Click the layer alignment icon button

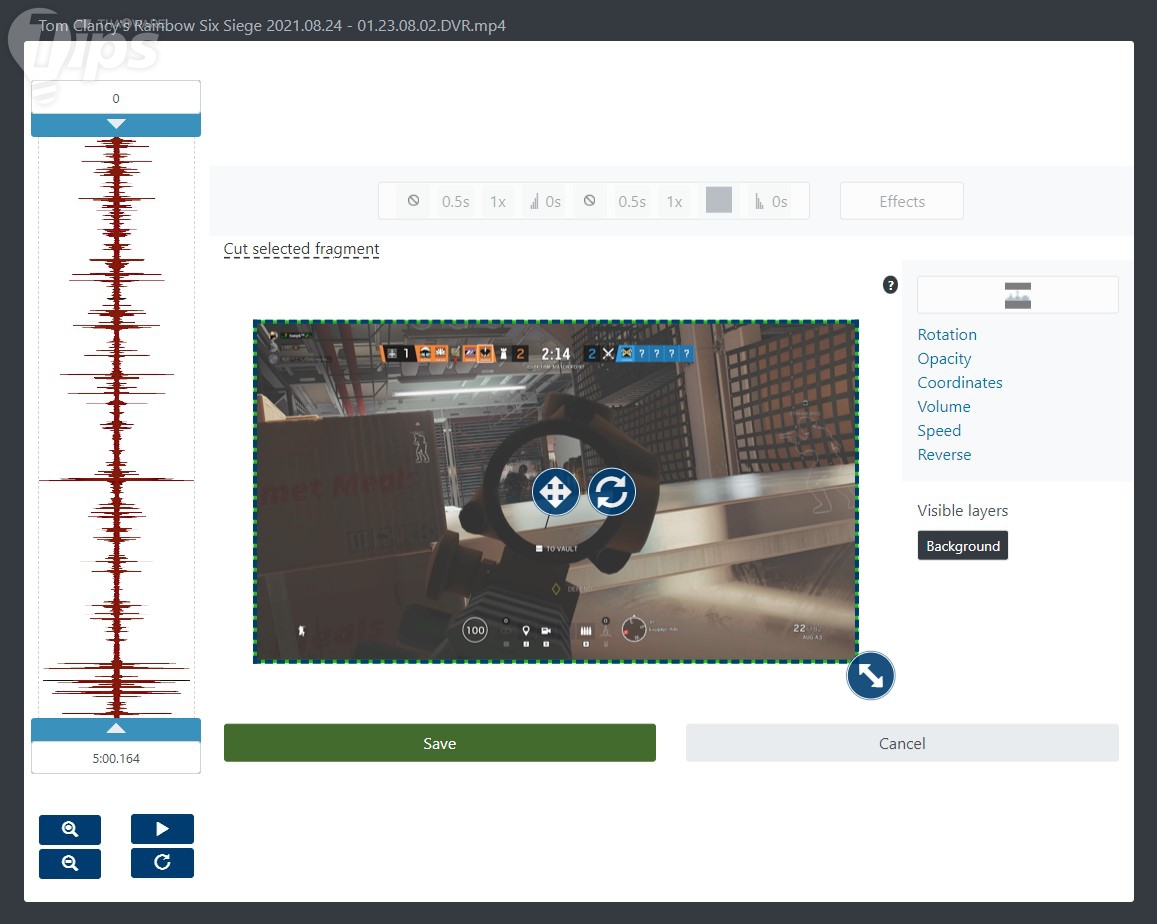tap(1018, 295)
